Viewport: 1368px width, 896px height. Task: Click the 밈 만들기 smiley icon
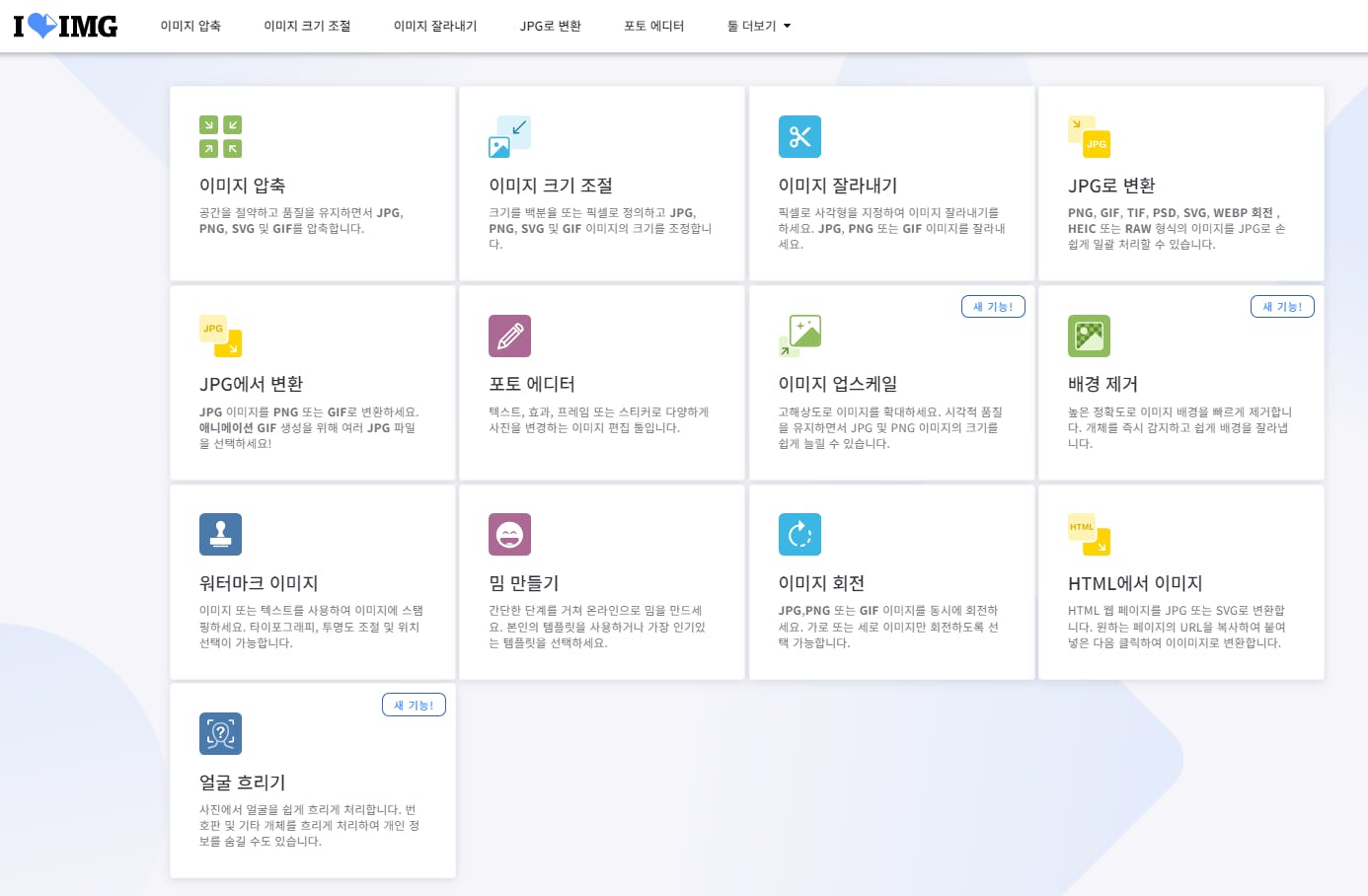click(510, 535)
